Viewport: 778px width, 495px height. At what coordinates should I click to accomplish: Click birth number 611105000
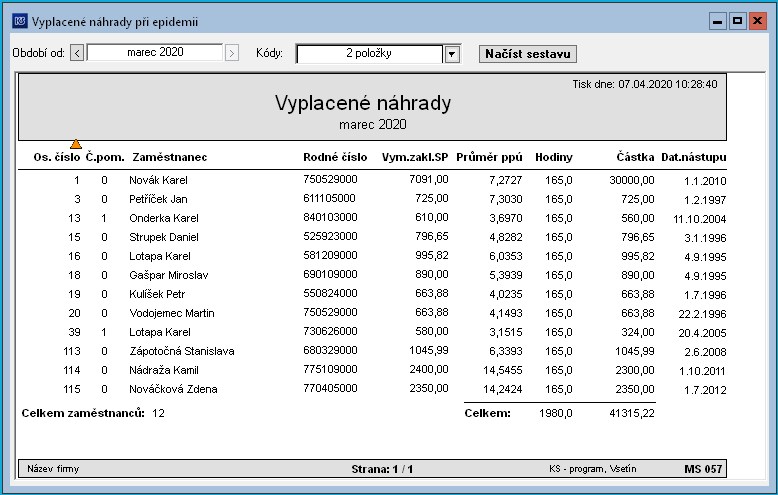coord(329,198)
